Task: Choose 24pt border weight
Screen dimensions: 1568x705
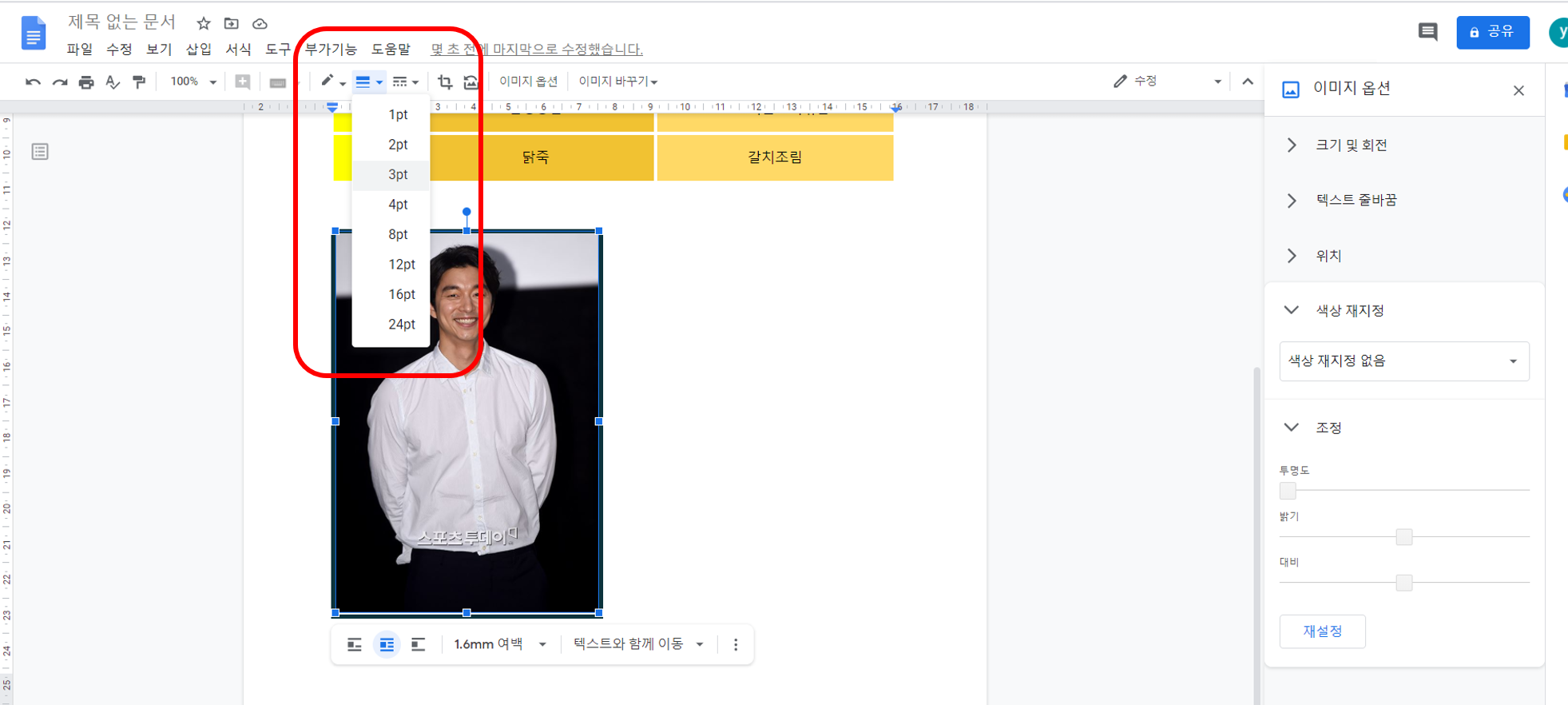Action: pos(391,325)
